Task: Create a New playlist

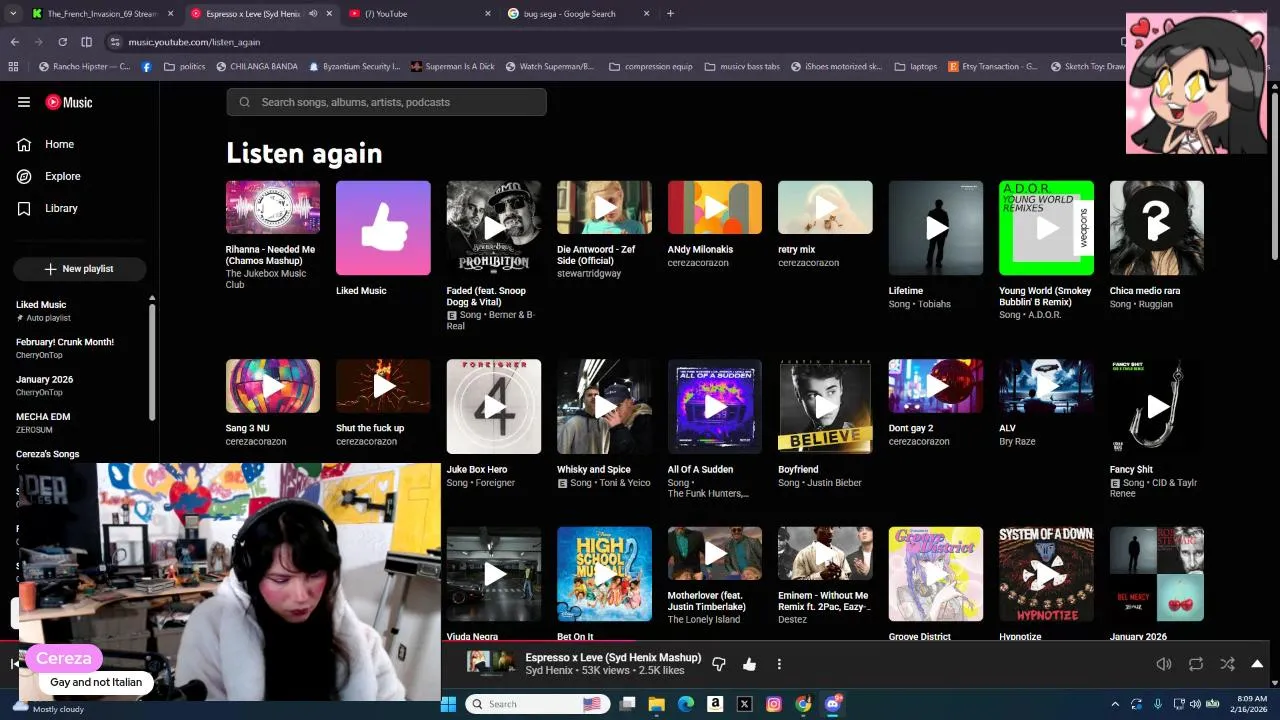Action: pos(79,269)
